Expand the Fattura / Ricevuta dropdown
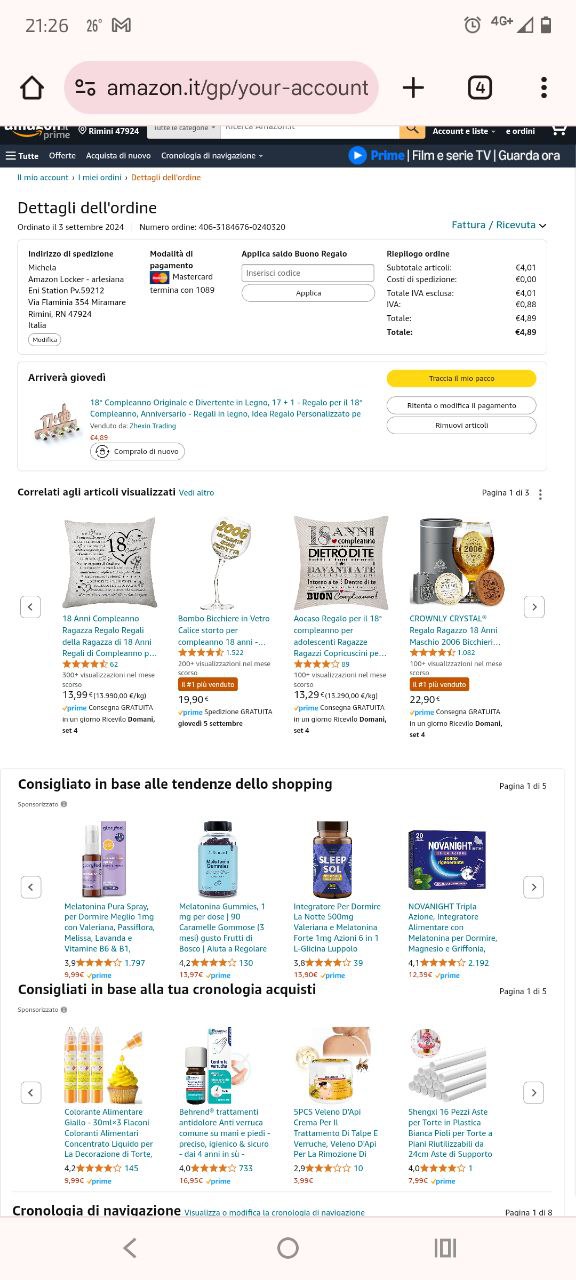The width and height of the screenshot is (576, 1280). 498,225
